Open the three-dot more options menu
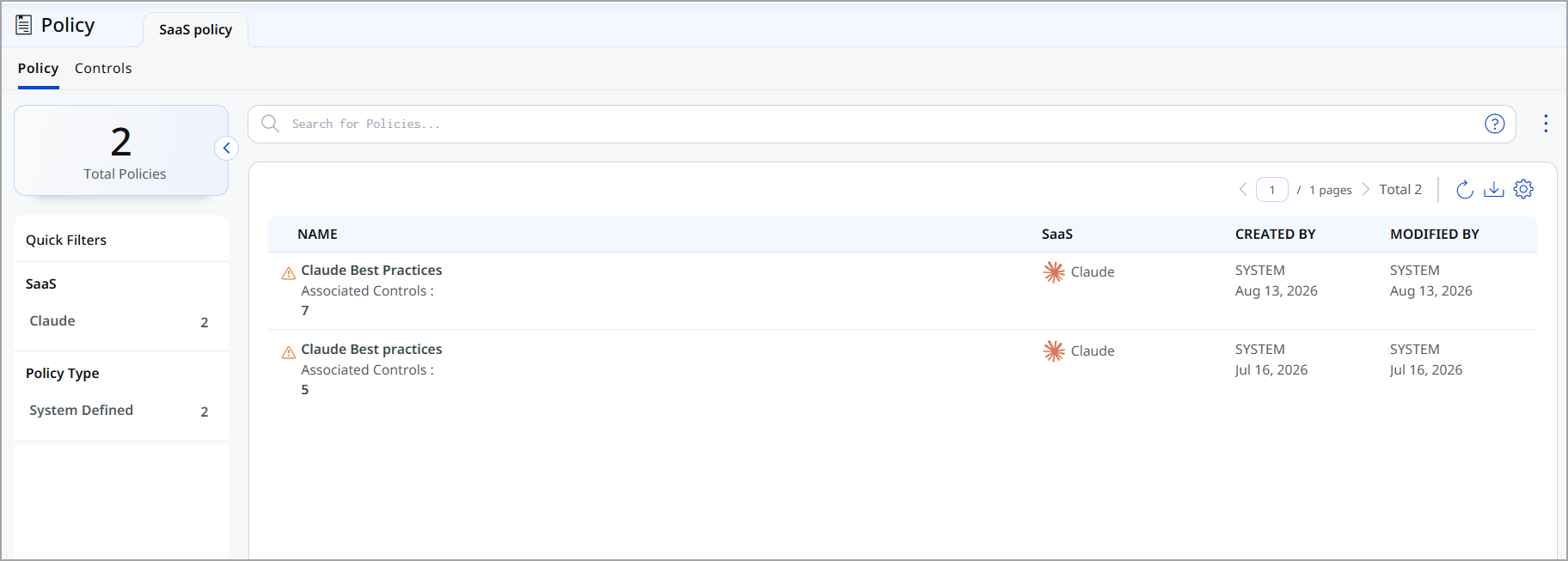The image size is (1568, 561). tap(1546, 124)
